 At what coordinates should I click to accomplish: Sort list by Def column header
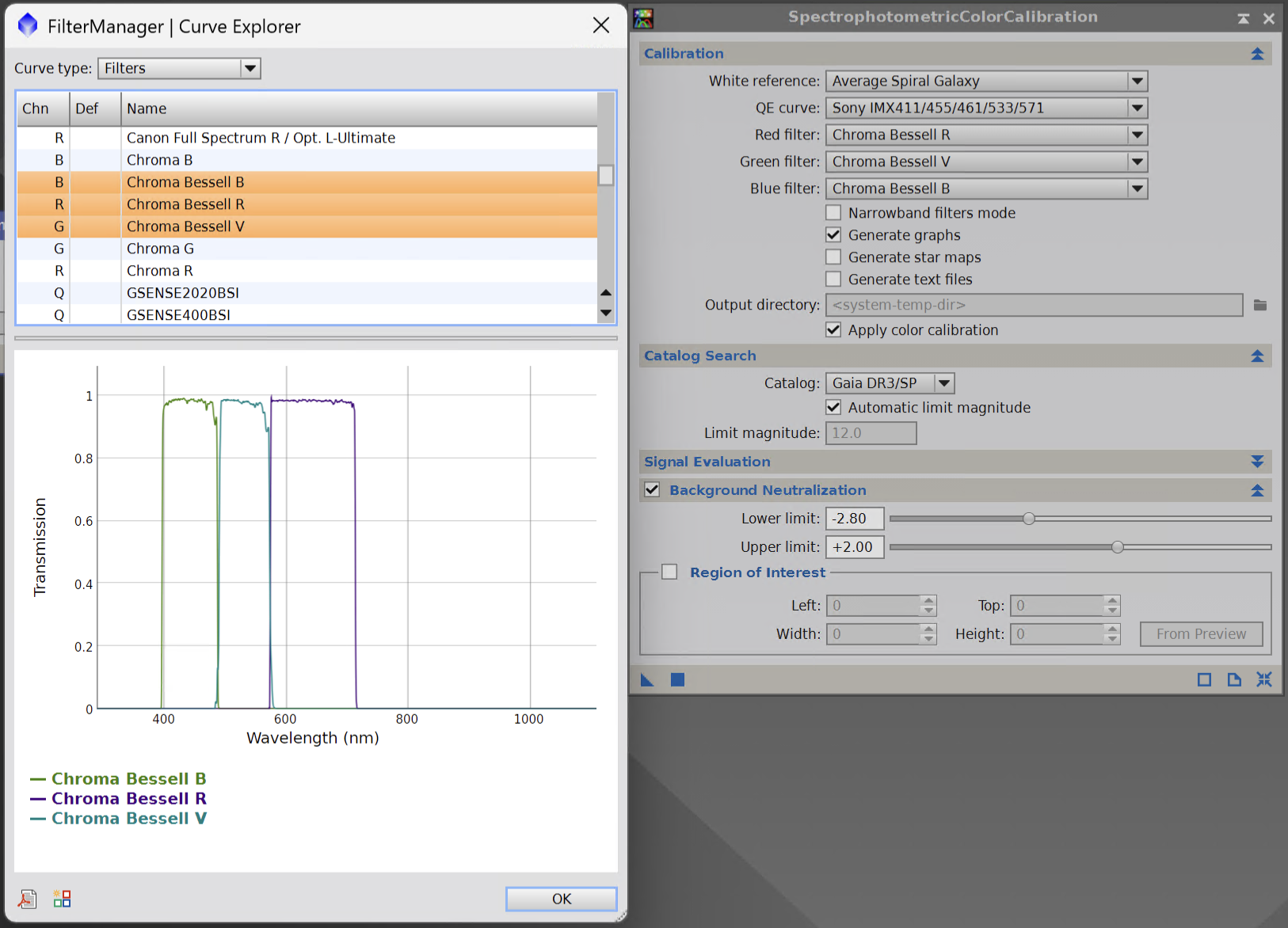point(95,108)
